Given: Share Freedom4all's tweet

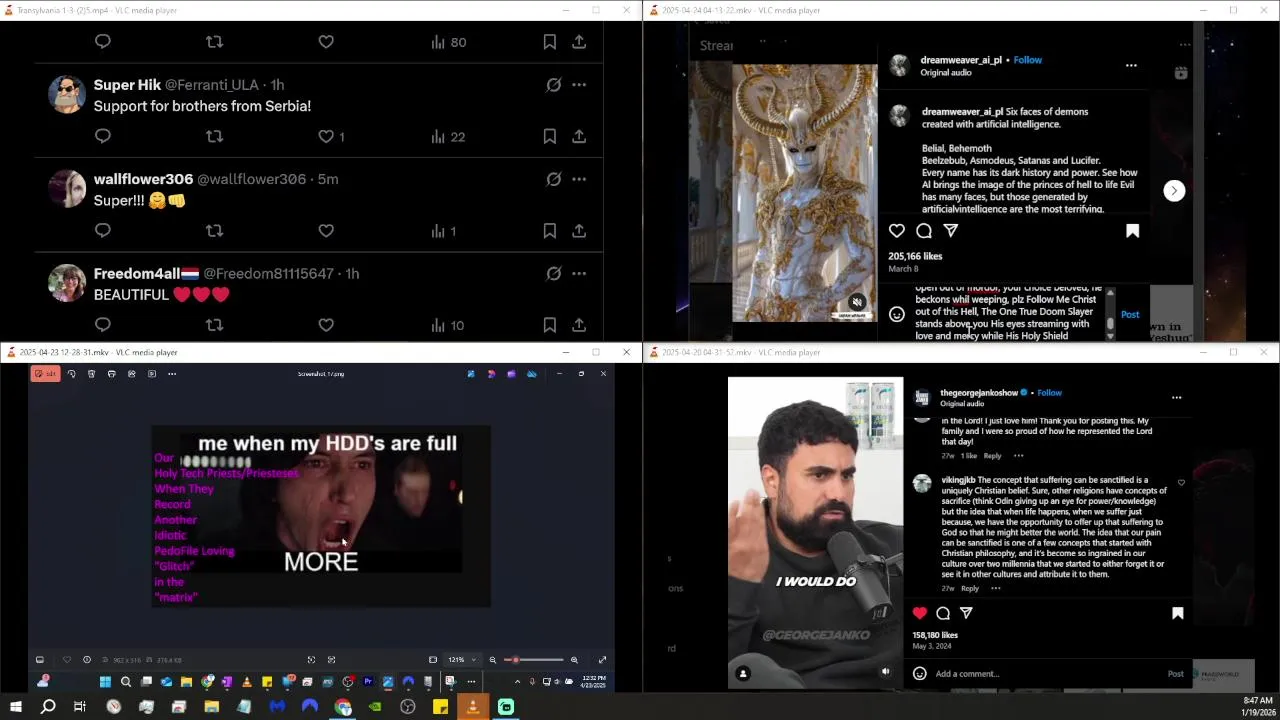Looking at the screenshot, I should 579,325.
